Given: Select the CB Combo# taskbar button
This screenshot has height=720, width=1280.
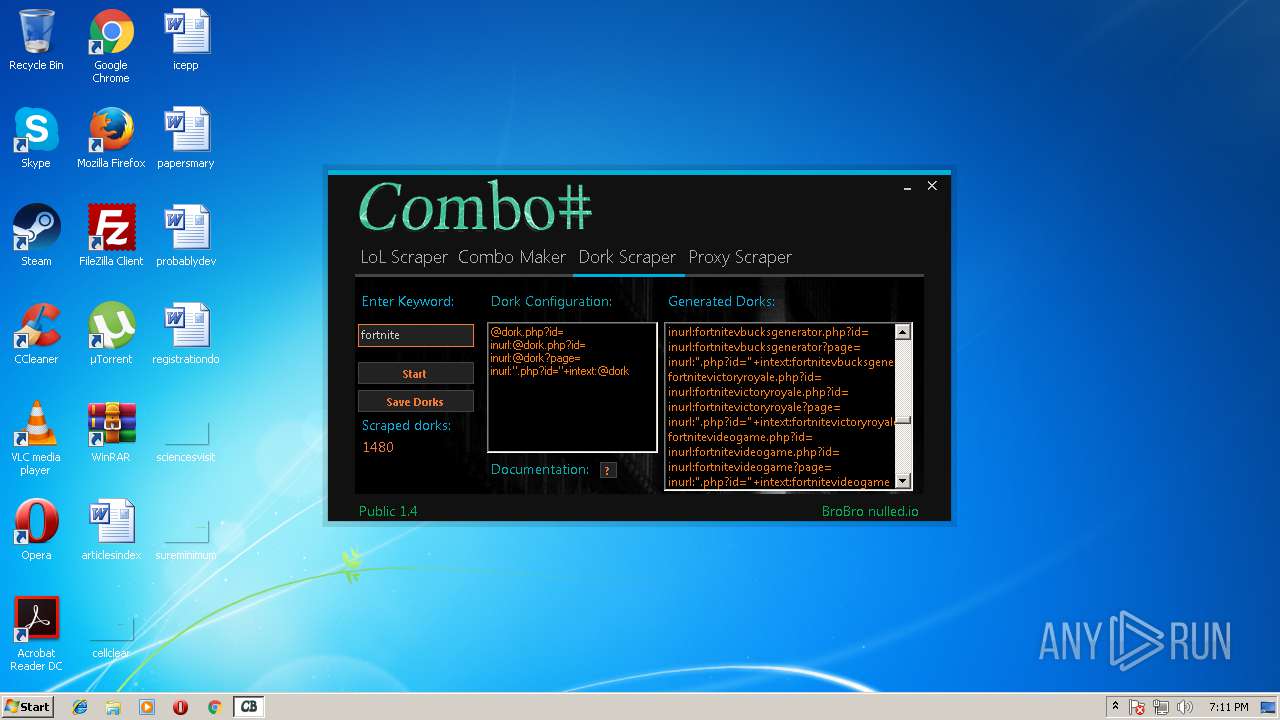Looking at the screenshot, I should (x=248, y=707).
